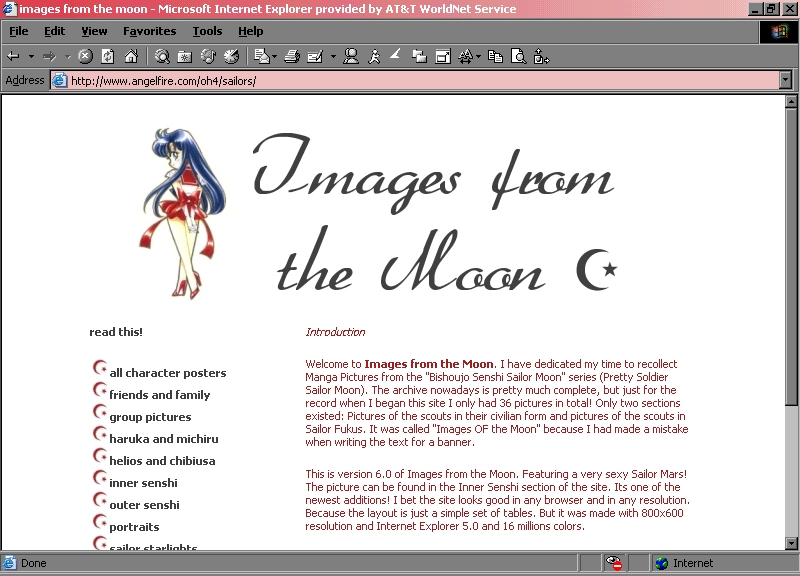The image size is (800, 576).
Task: Open the Favorites menu
Action: click(x=149, y=31)
